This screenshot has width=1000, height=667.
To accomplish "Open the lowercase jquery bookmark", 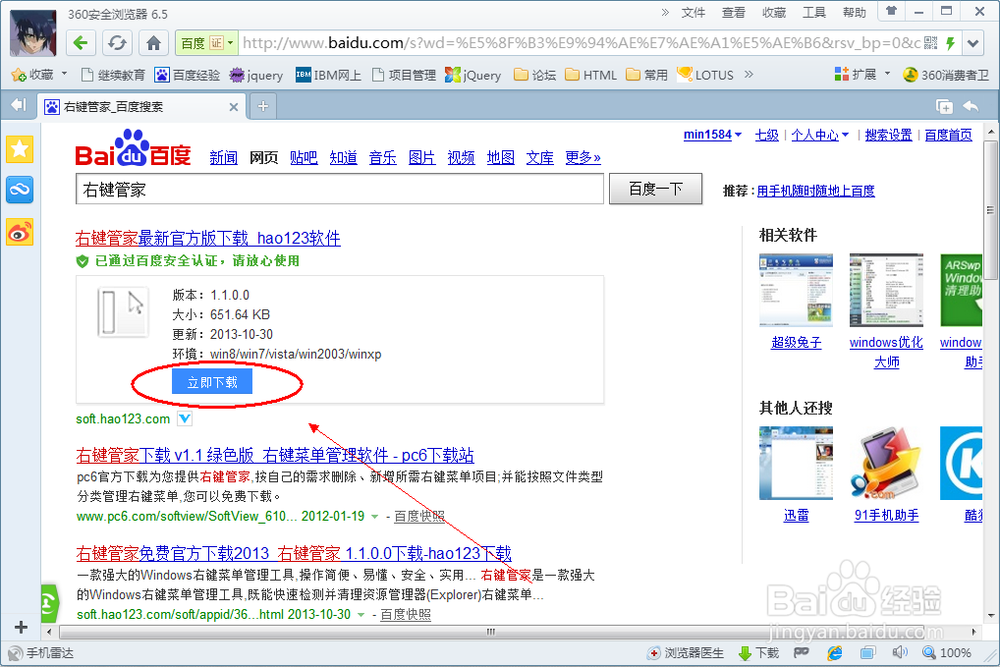I will (256, 75).
